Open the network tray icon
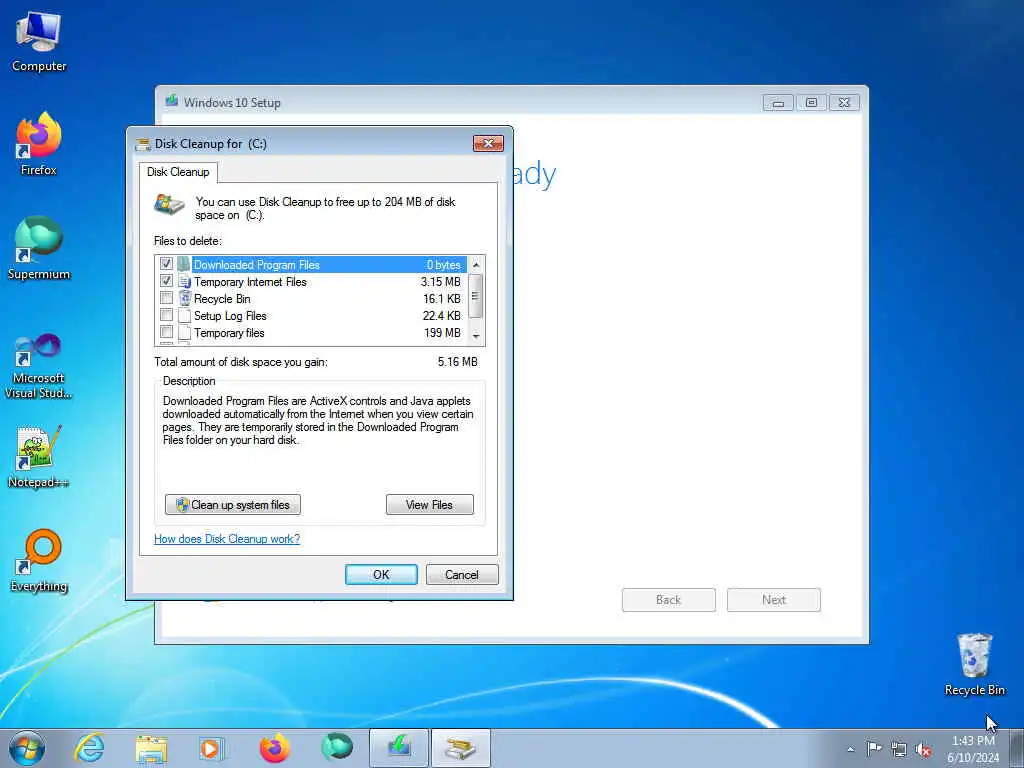The width and height of the screenshot is (1024, 768). click(899, 749)
